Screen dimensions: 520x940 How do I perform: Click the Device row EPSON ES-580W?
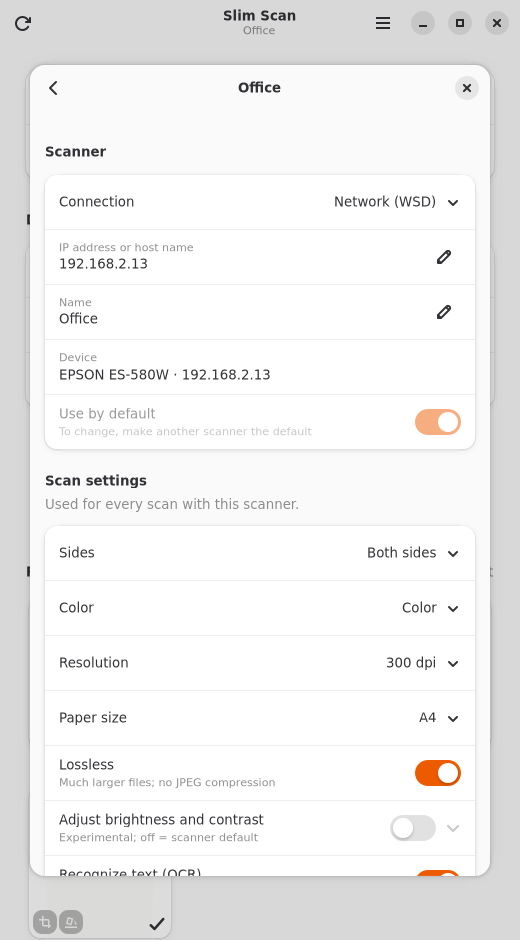260,367
